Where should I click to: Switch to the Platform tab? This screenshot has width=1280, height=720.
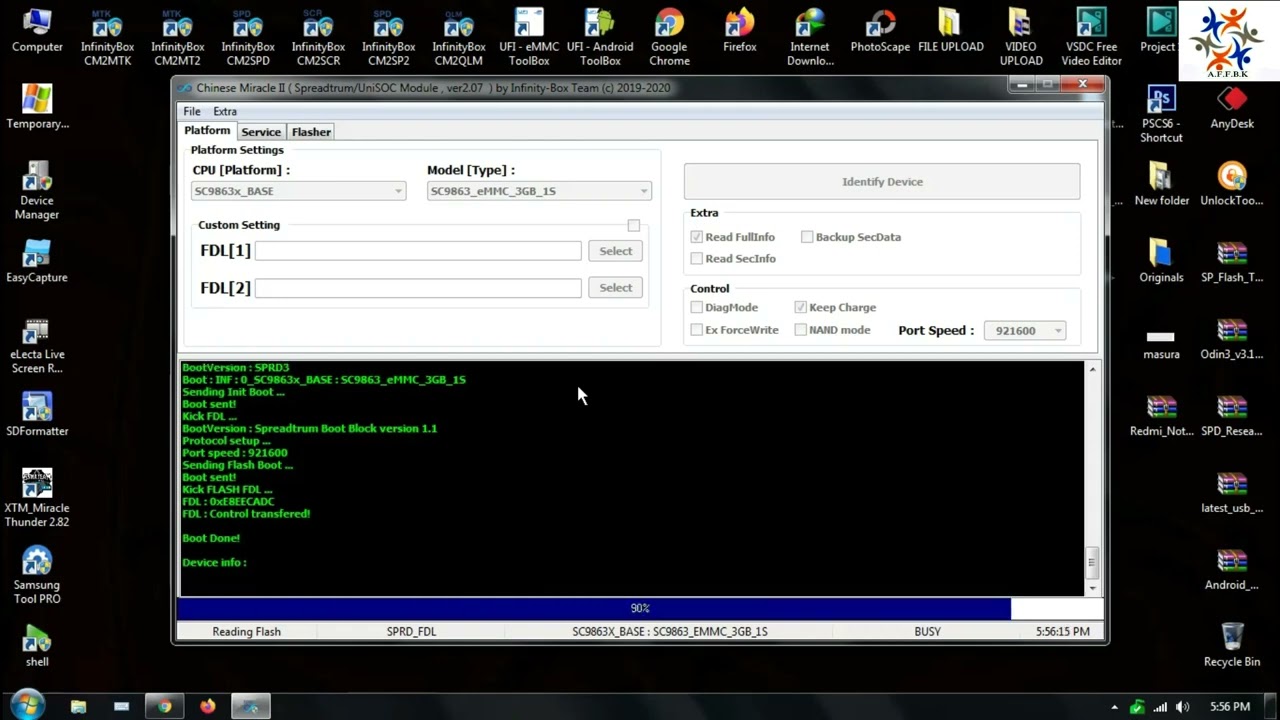[x=207, y=131]
